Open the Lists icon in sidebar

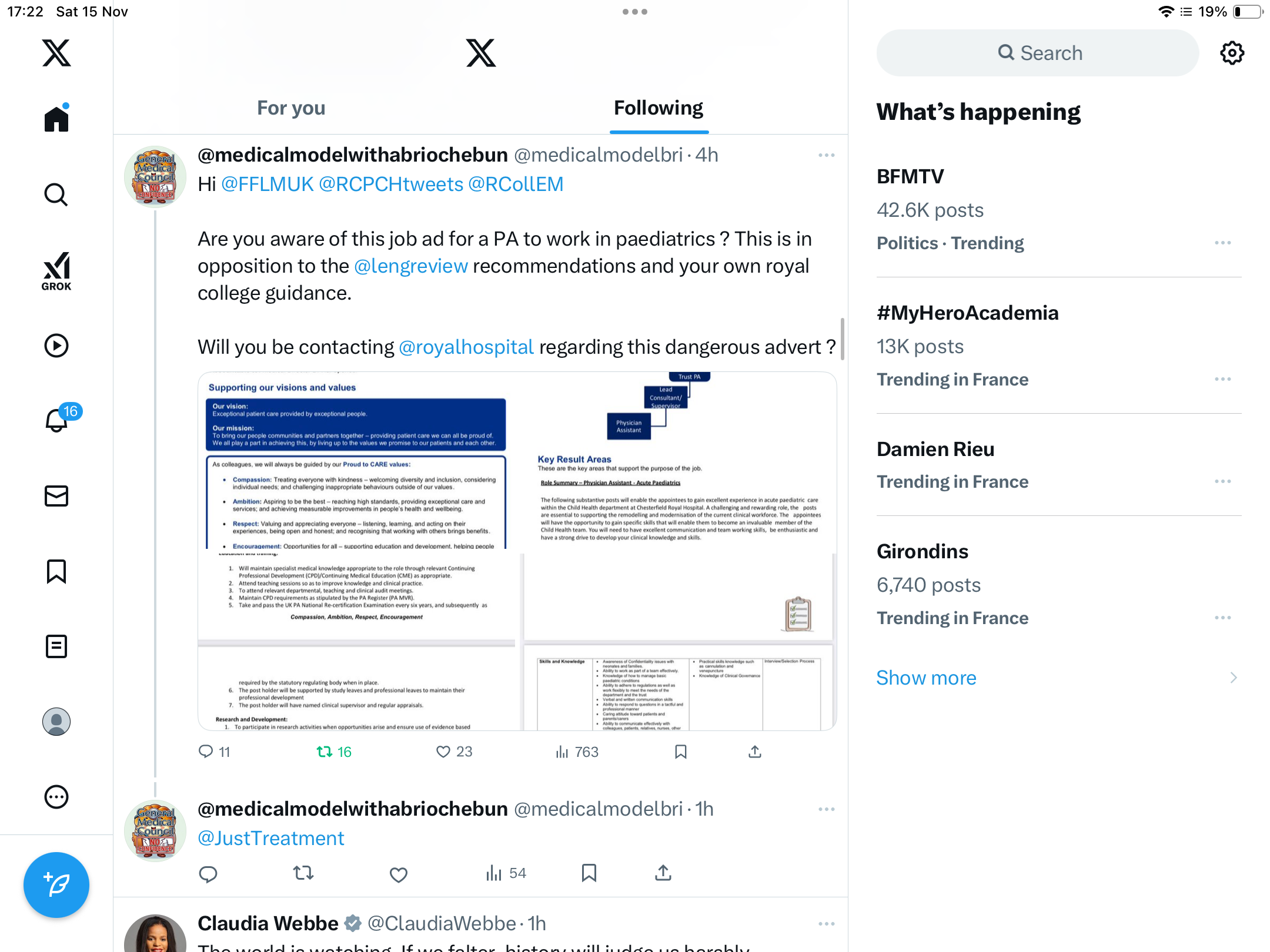coord(56,646)
